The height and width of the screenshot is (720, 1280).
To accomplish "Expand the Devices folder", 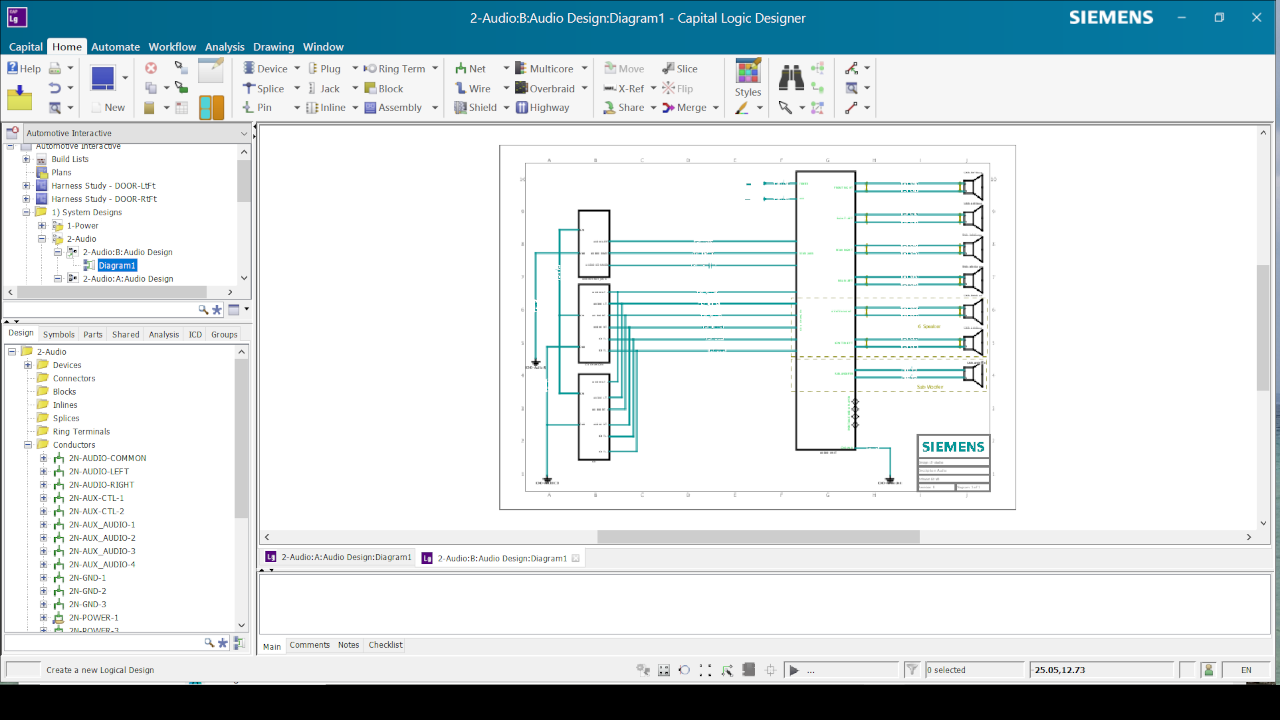I will 27,365.
